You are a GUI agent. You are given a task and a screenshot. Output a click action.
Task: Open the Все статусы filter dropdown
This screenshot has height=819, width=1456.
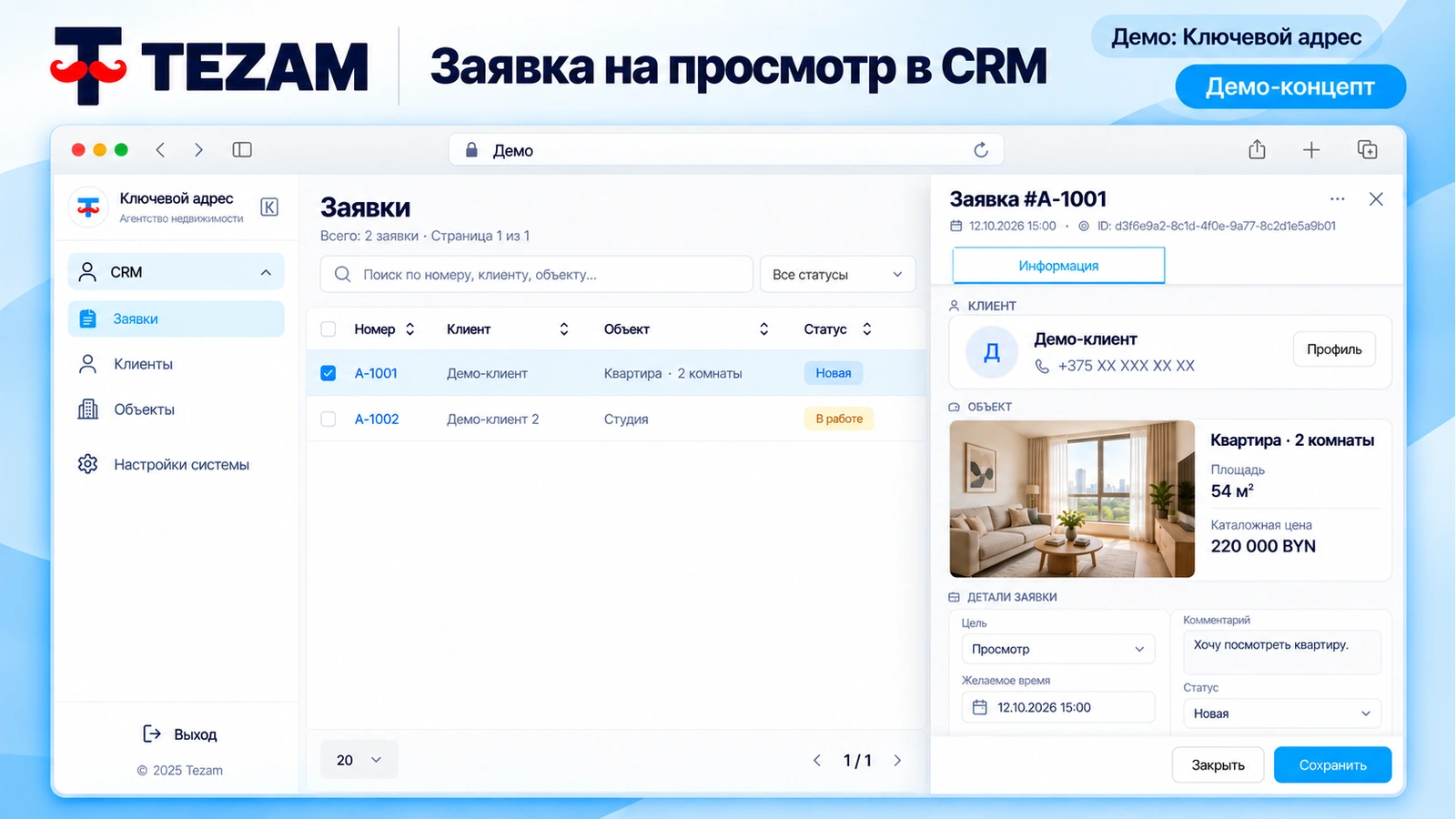click(837, 275)
